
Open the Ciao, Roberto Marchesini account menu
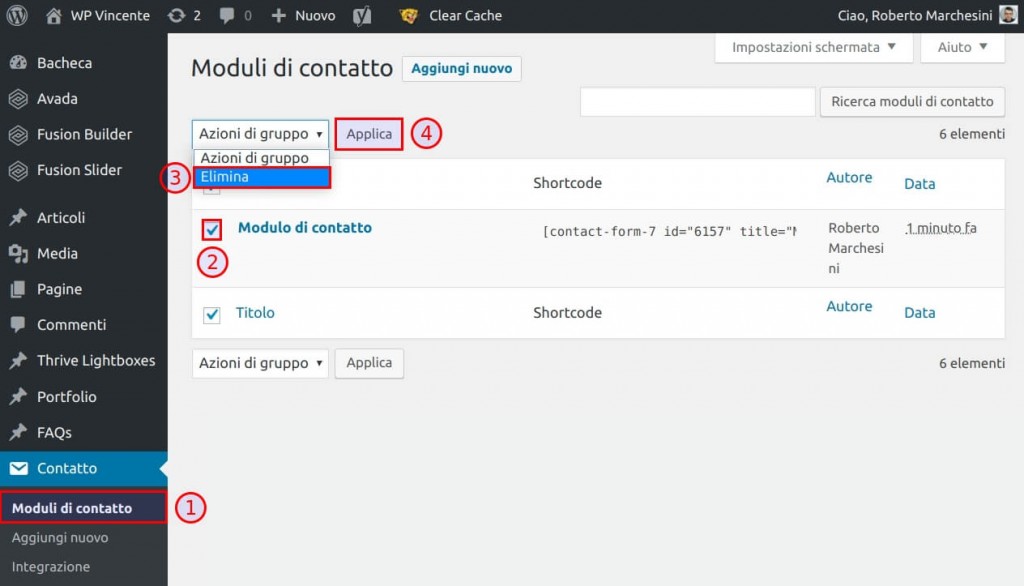pyautogui.click(x=915, y=15)
